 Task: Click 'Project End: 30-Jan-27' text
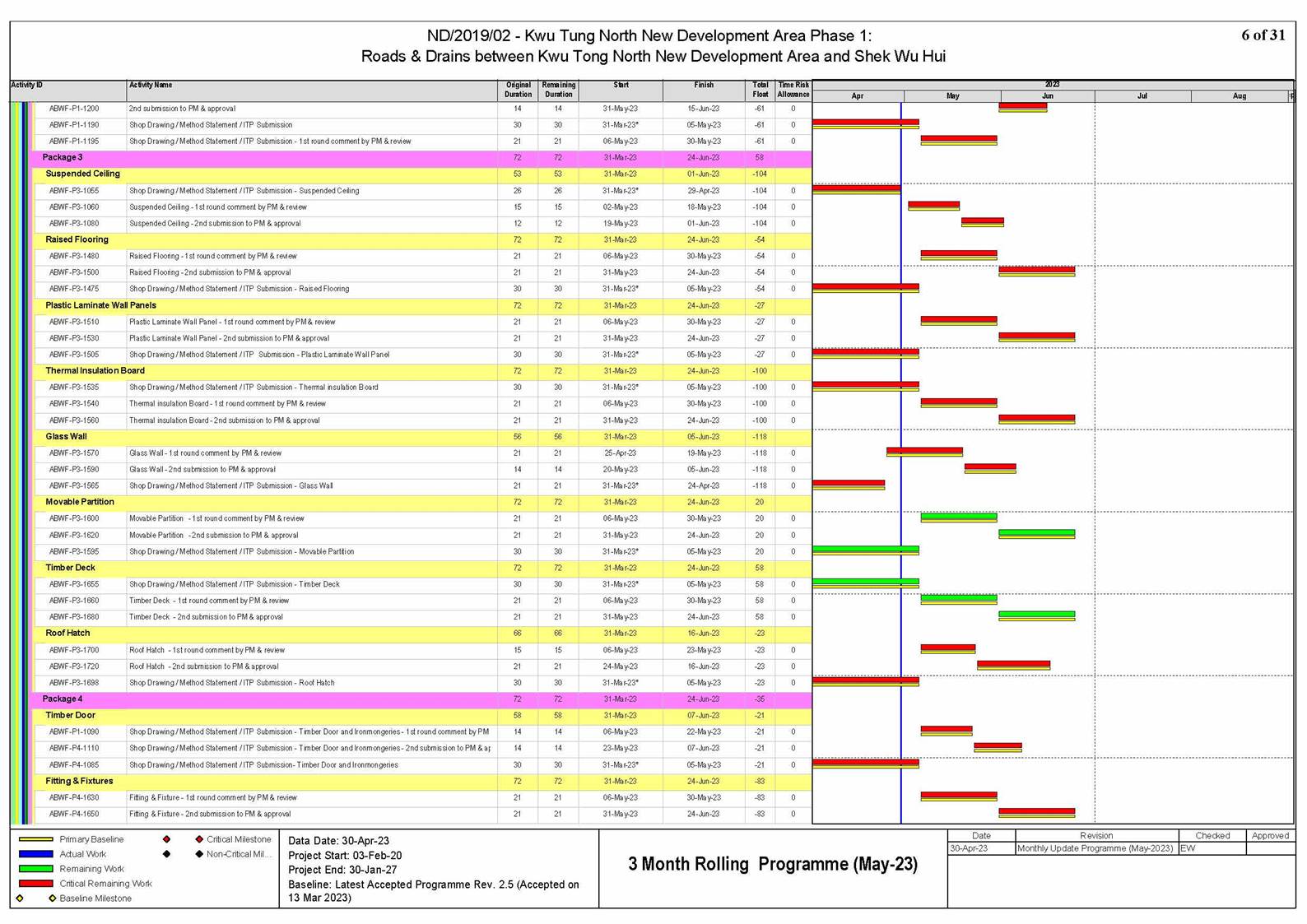342,870
